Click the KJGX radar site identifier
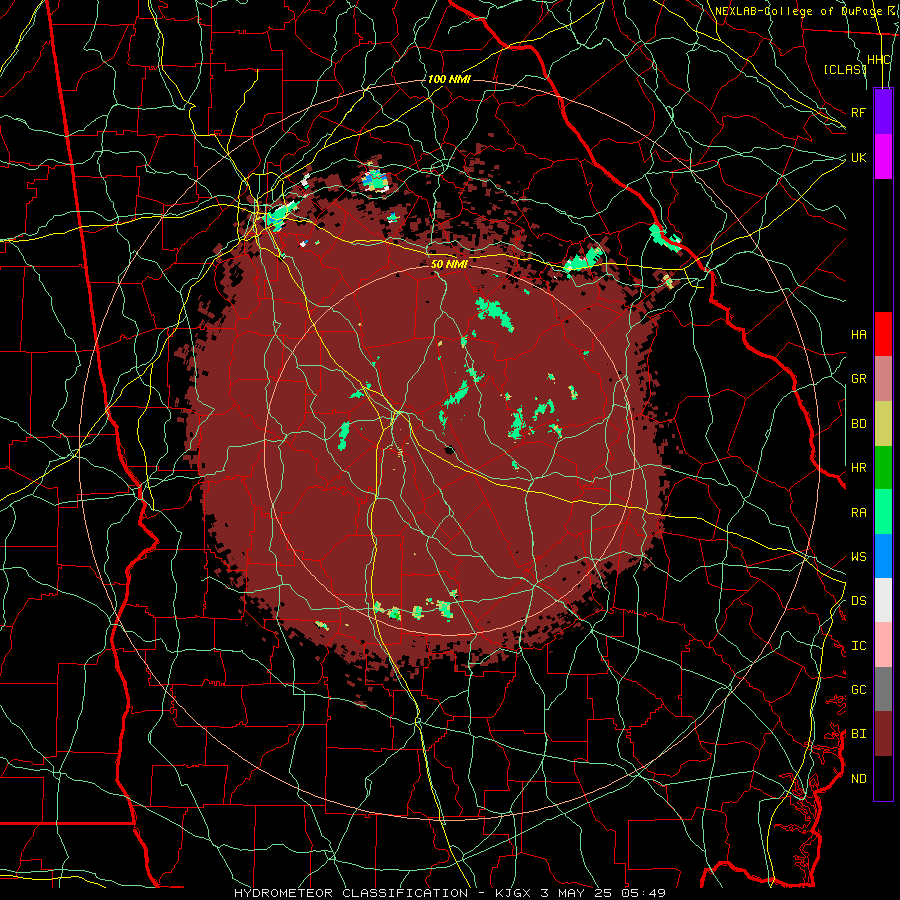 515,893
